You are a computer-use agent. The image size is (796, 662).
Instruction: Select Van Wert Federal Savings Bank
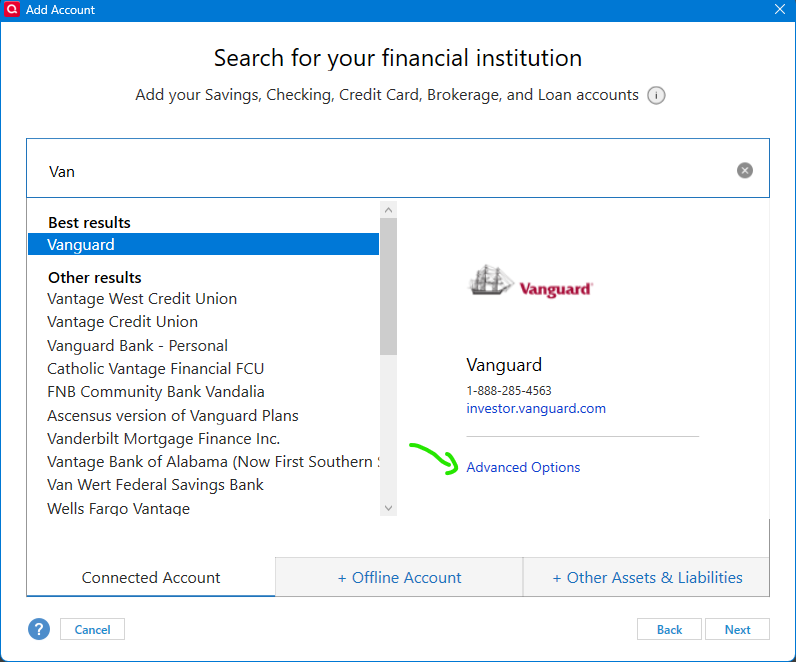point(155,485)
